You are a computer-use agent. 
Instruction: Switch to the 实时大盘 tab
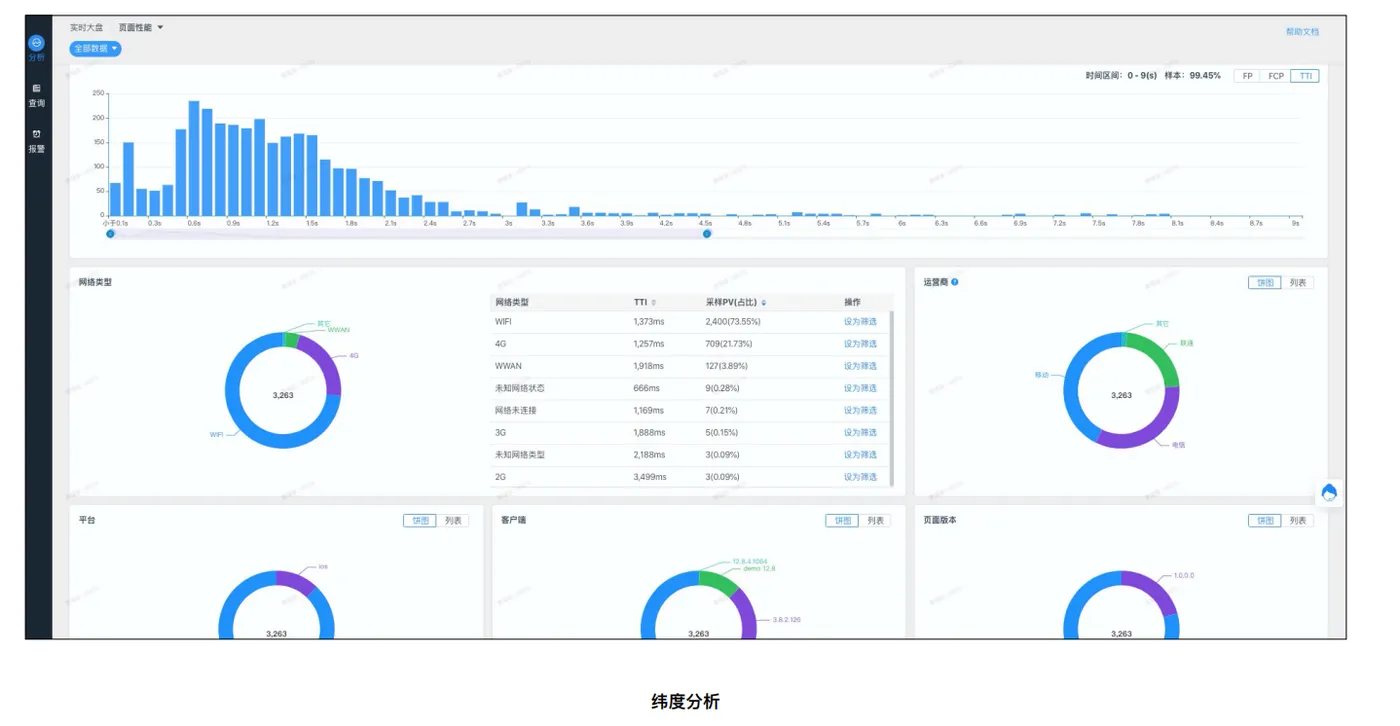click(x=86, y=28)
